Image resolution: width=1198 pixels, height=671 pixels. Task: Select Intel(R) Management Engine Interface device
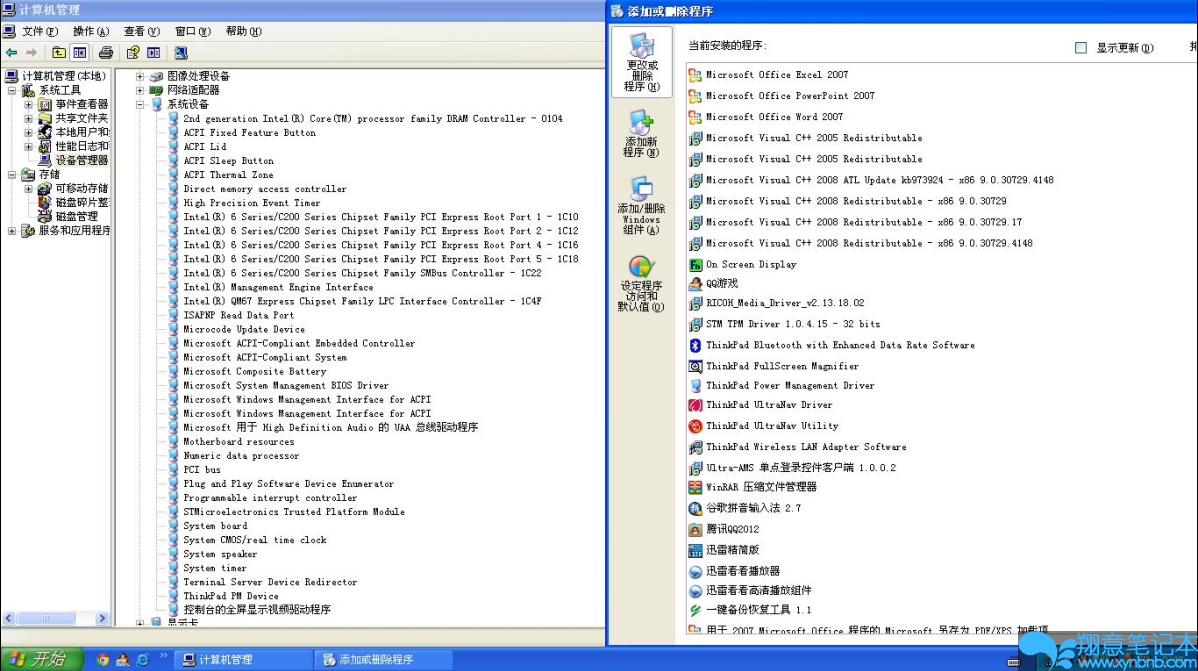278,287
